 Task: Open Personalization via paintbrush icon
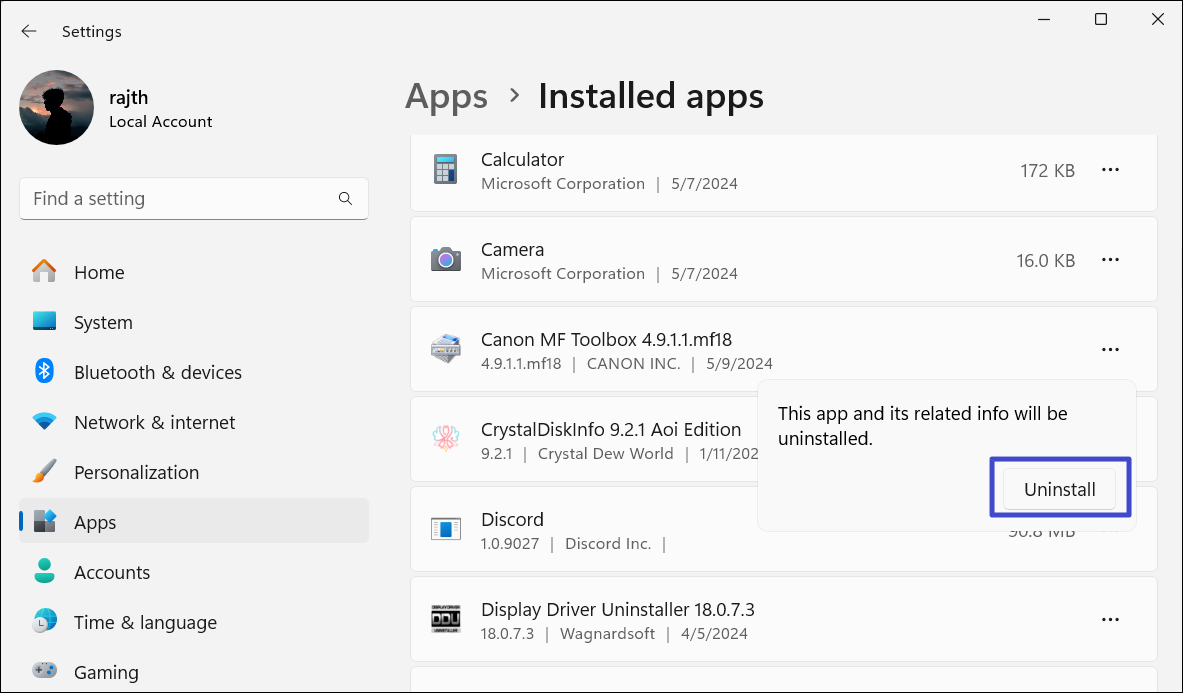coord(44,472)
